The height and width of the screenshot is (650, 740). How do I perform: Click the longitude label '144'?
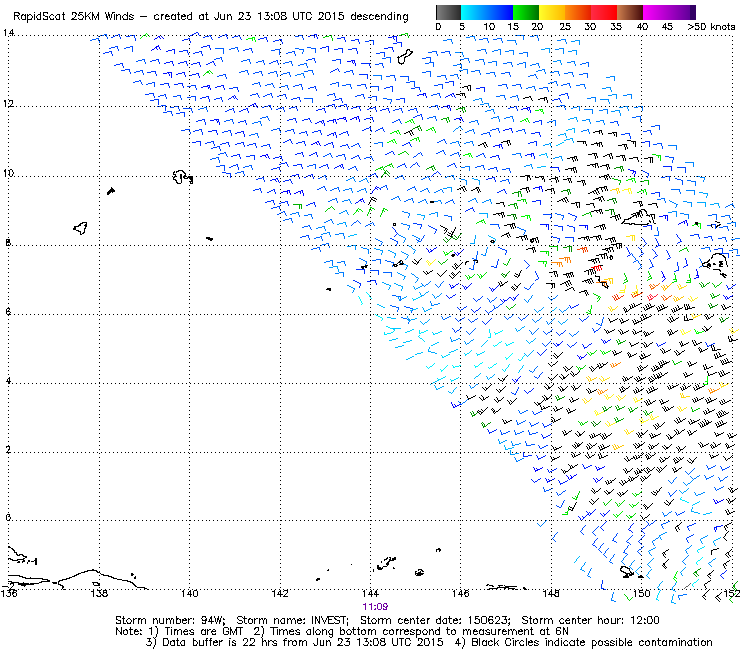[x=370, y=593]
